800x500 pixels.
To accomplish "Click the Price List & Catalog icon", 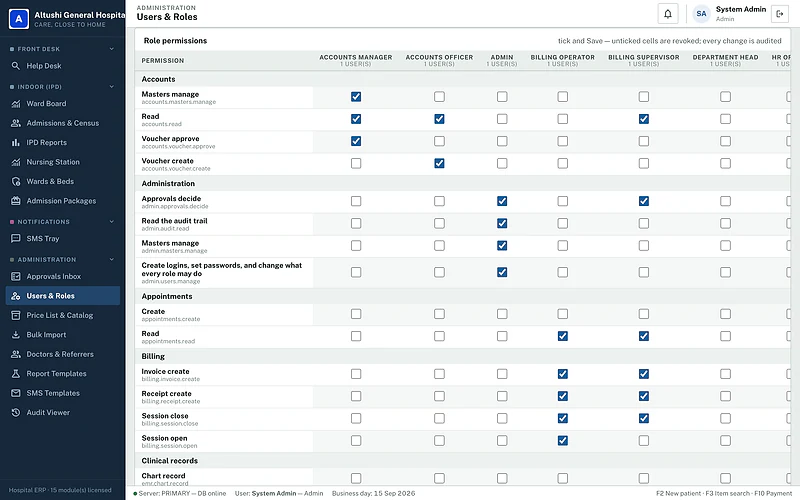I will pos(16,315).
